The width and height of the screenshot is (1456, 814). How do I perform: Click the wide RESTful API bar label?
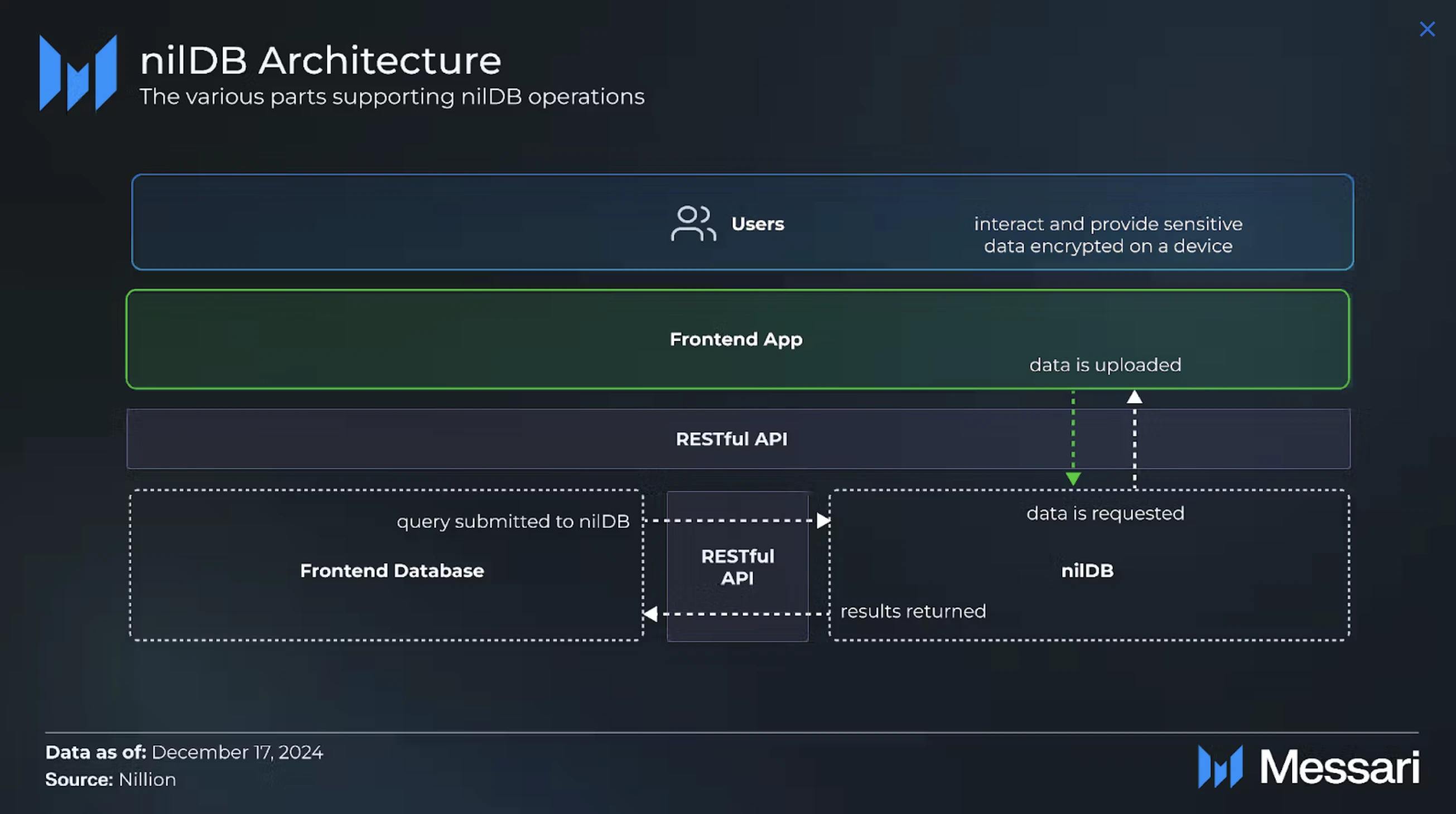731,439
